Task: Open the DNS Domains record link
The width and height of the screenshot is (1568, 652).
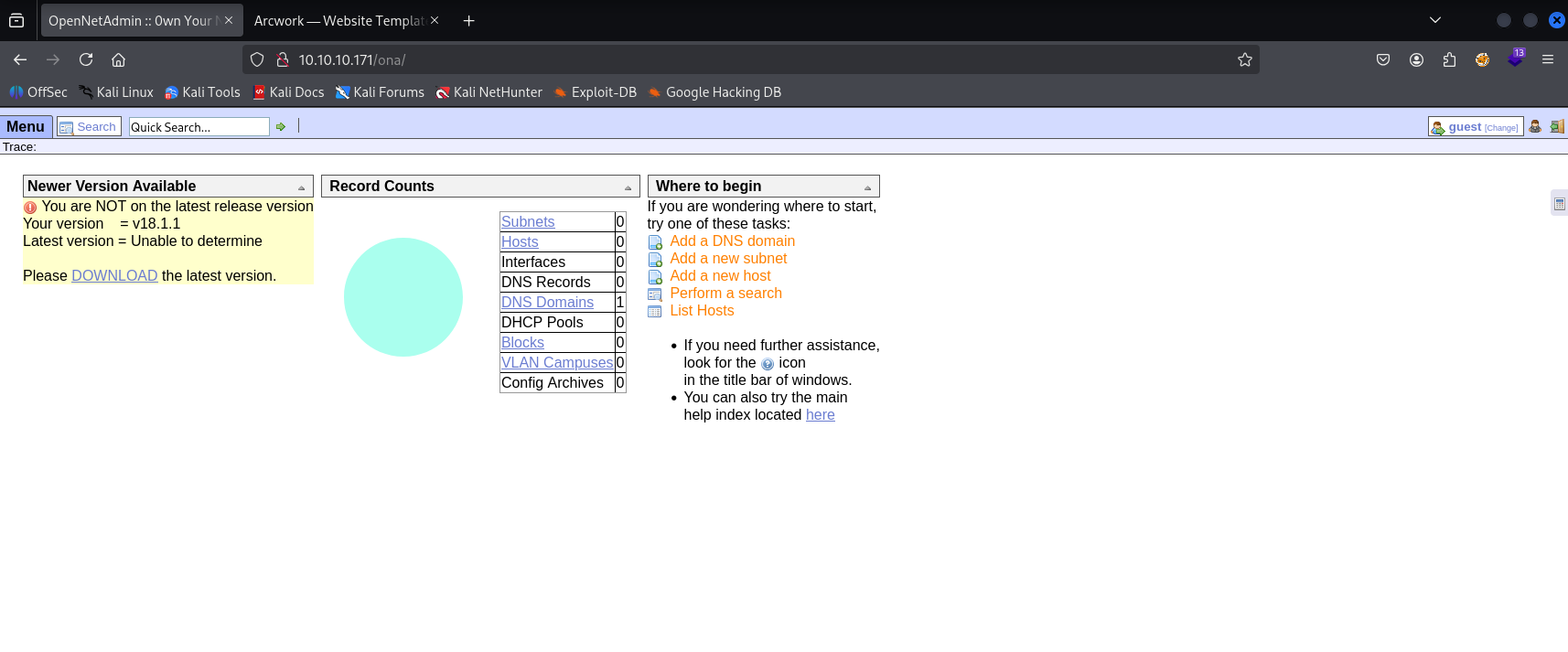Action: 547,302
